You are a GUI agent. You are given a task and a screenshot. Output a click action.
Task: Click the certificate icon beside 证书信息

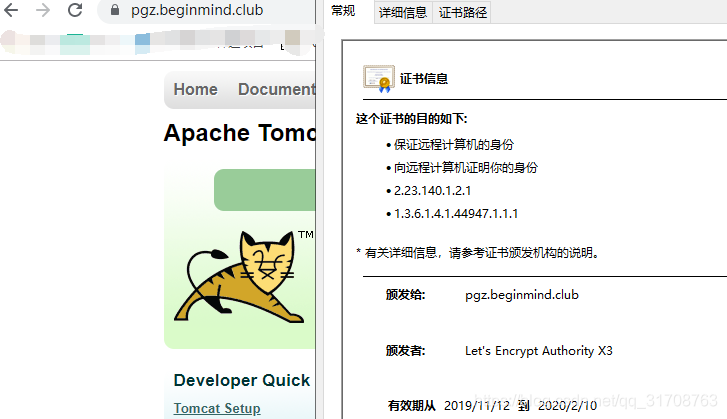[x=379, y=78]
